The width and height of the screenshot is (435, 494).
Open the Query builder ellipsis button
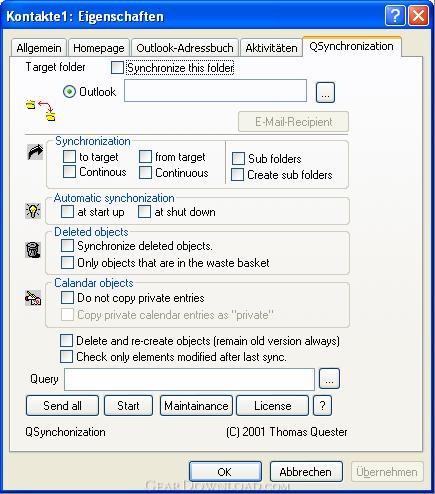329,379
